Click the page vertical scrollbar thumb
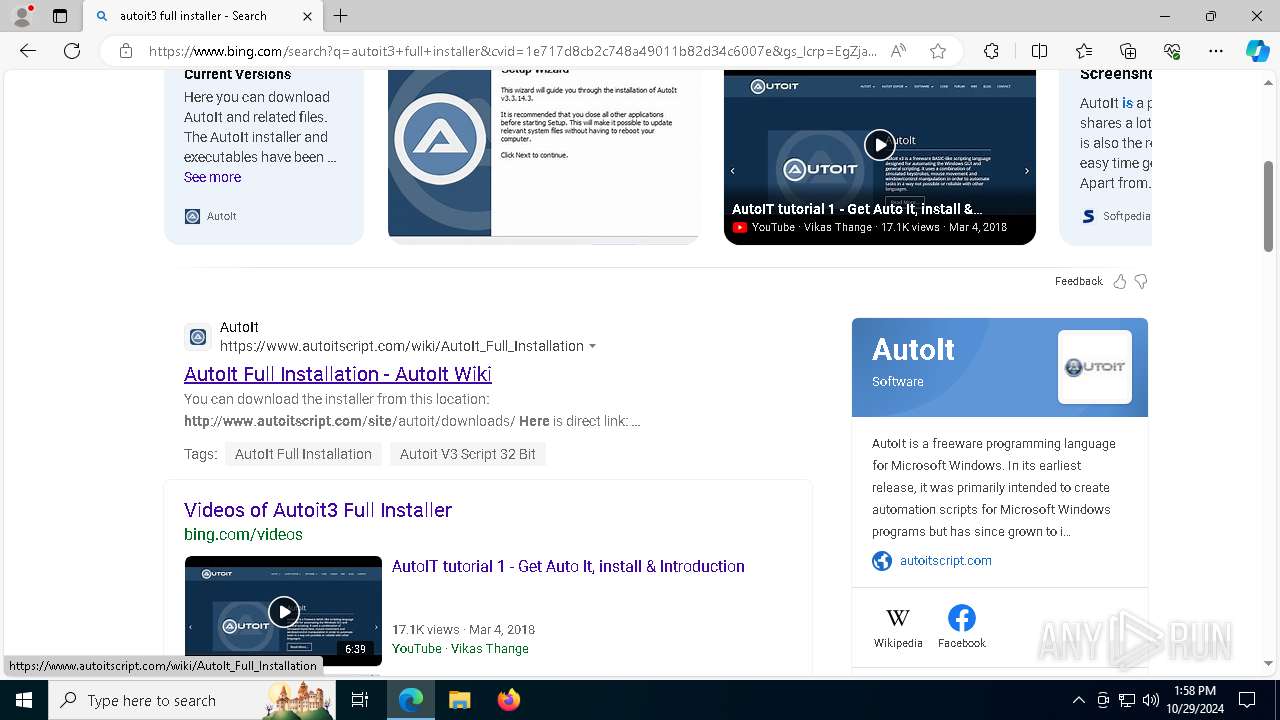1280x720 pixels. [x=1268, y=206]
